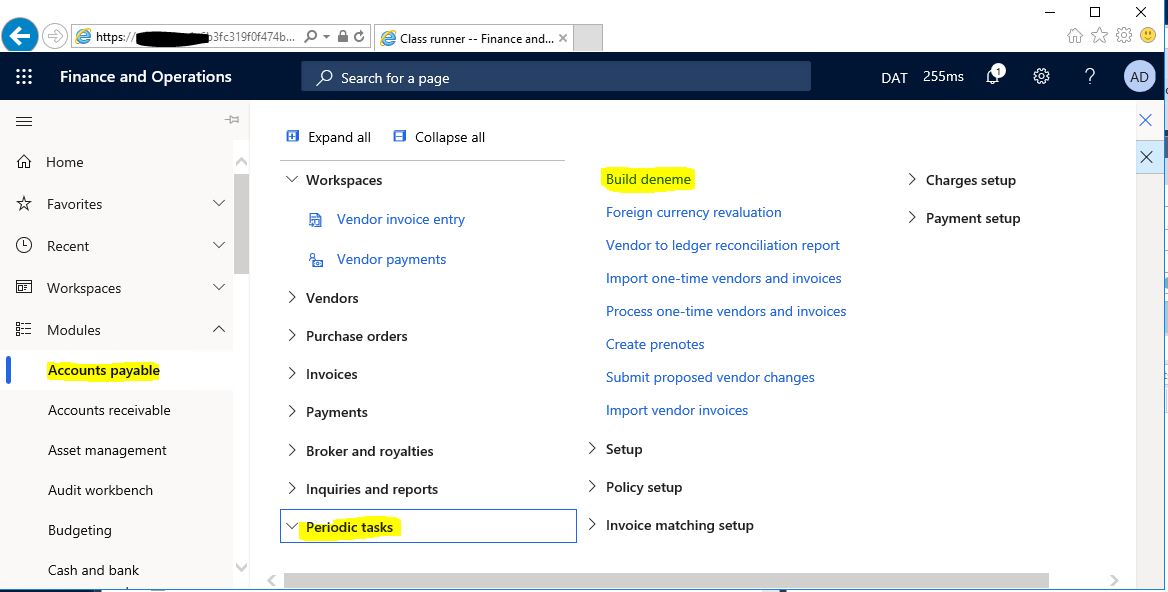Click the Expand all icon
The width and height of the screenshot is (1168, 592).
coord(293,136)
